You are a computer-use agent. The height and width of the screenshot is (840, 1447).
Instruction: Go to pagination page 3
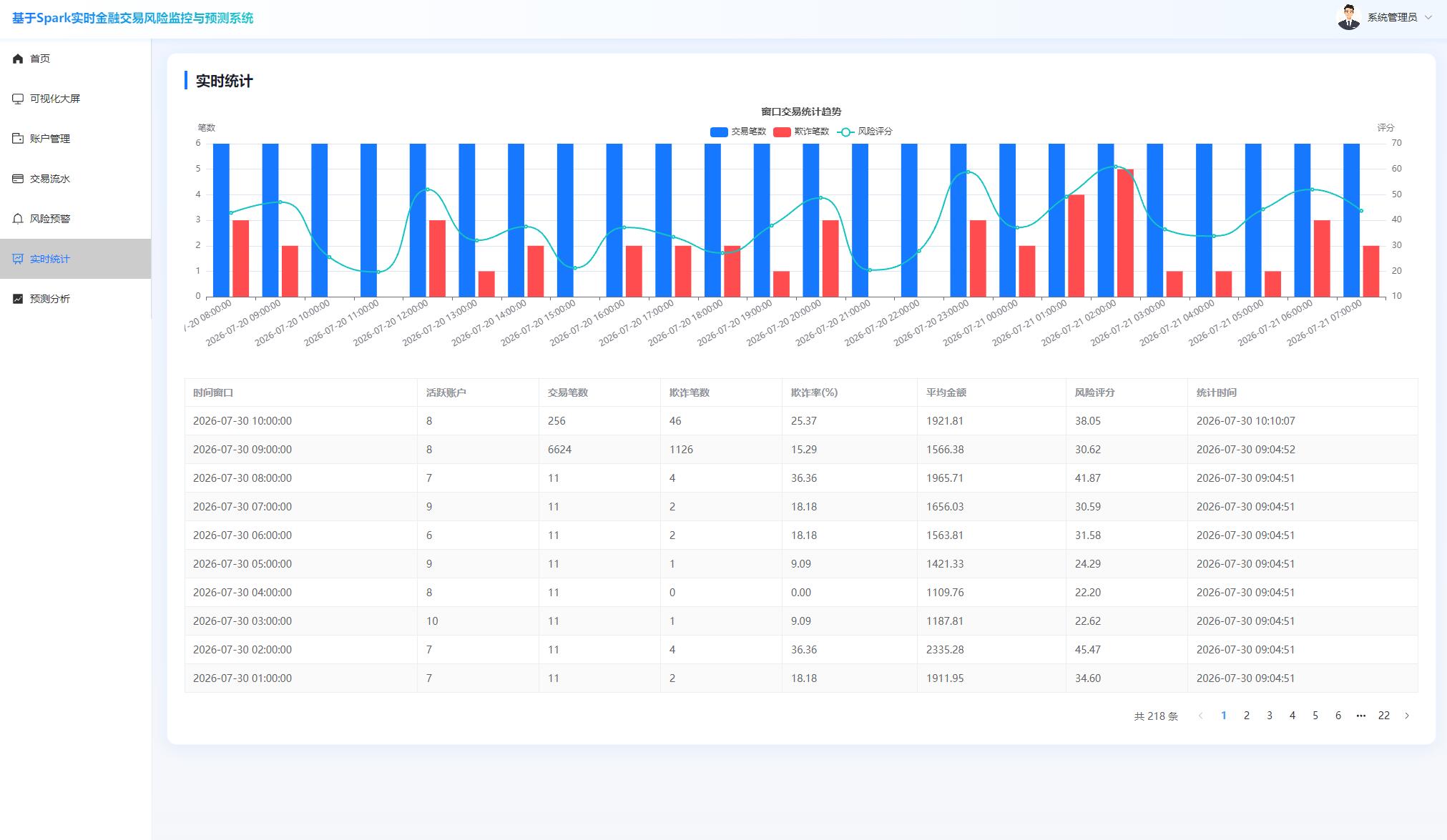[1270, 716]
